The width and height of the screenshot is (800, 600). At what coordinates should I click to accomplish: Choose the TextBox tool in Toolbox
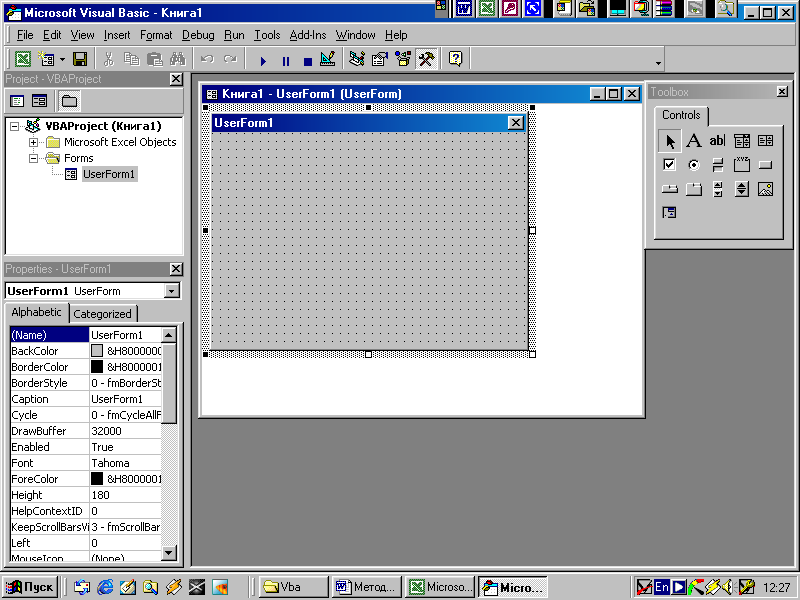coord(717,141)
